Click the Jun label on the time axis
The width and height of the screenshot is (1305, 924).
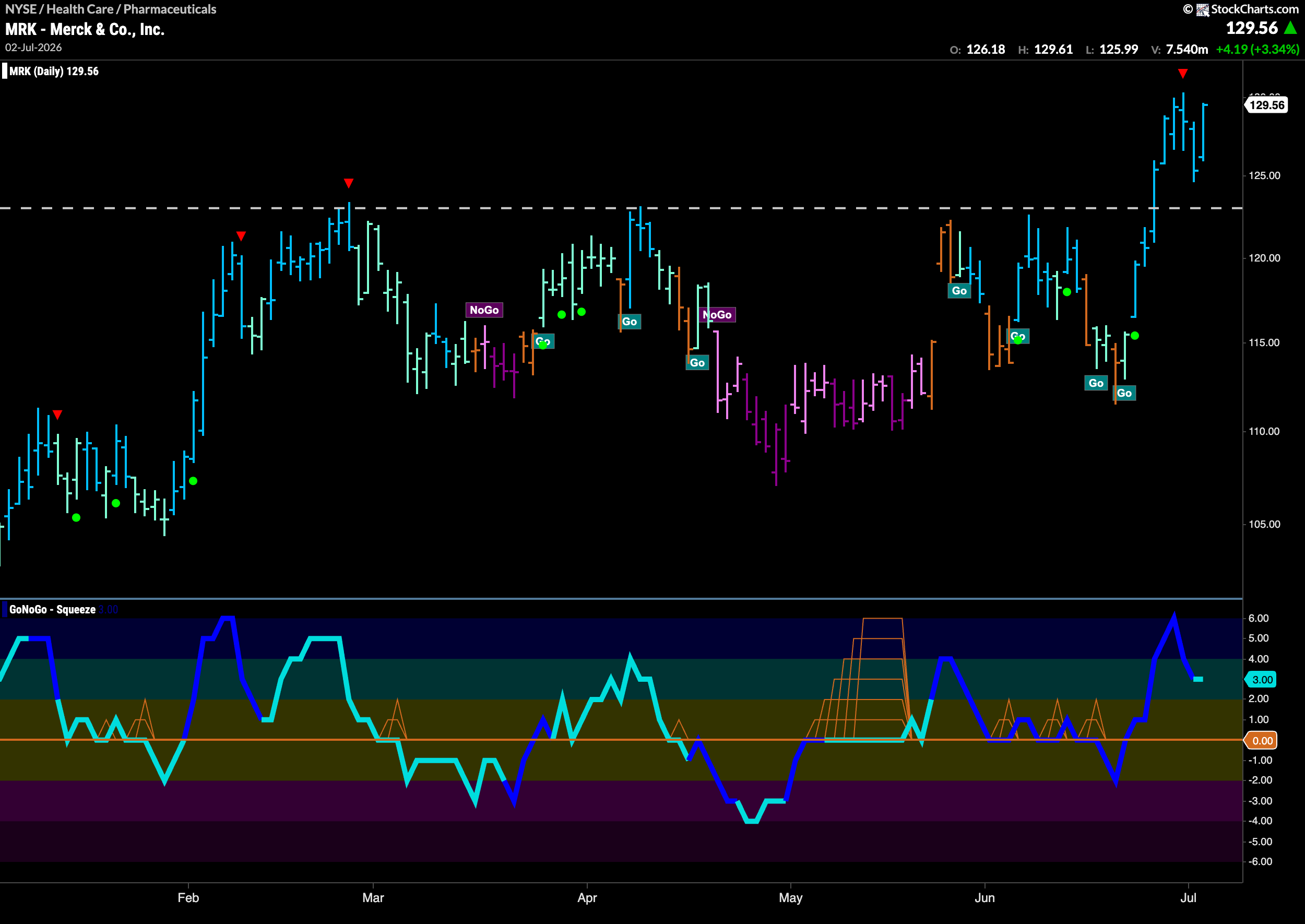point(984,898)
